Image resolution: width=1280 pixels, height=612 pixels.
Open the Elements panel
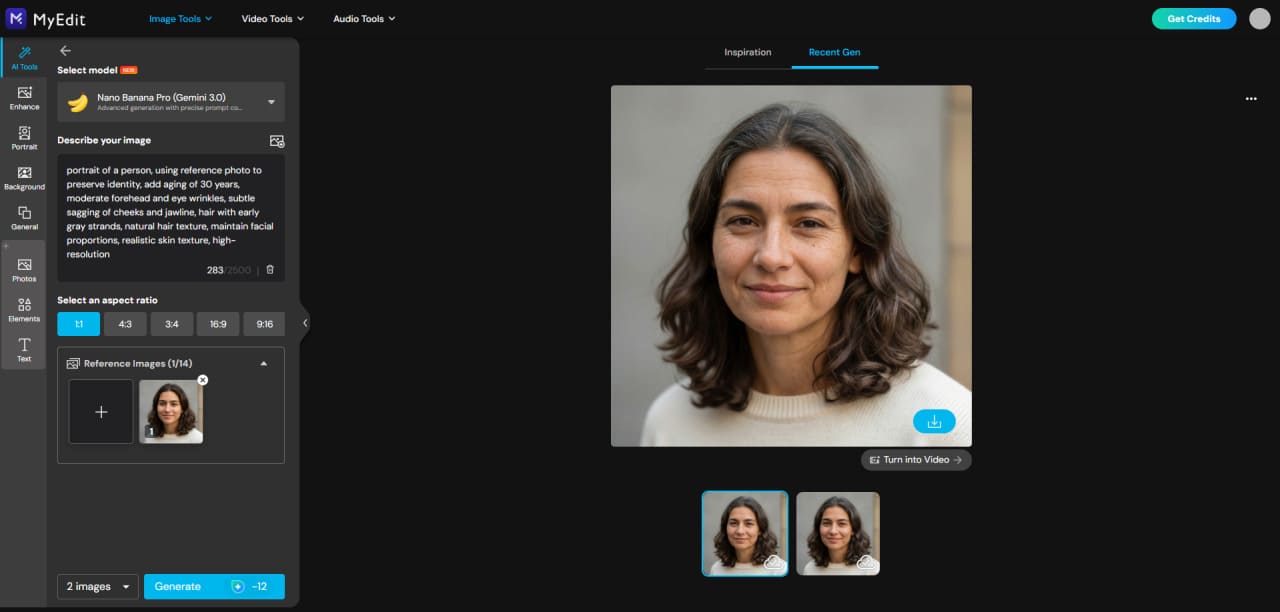point(24,310)
